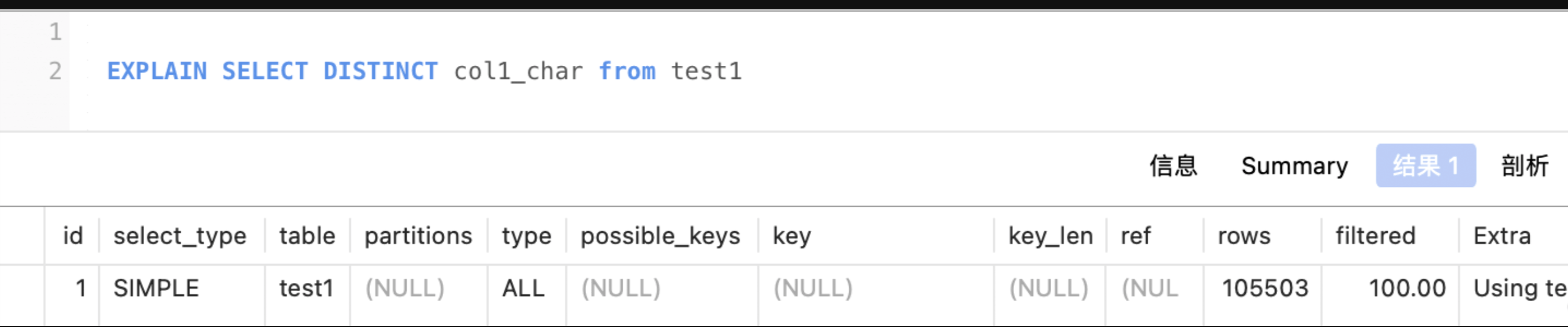Image resolution: width=1568 pixels, height=327 pixels.
Task: Click the possible_keys column header
Action: [660, 236]
